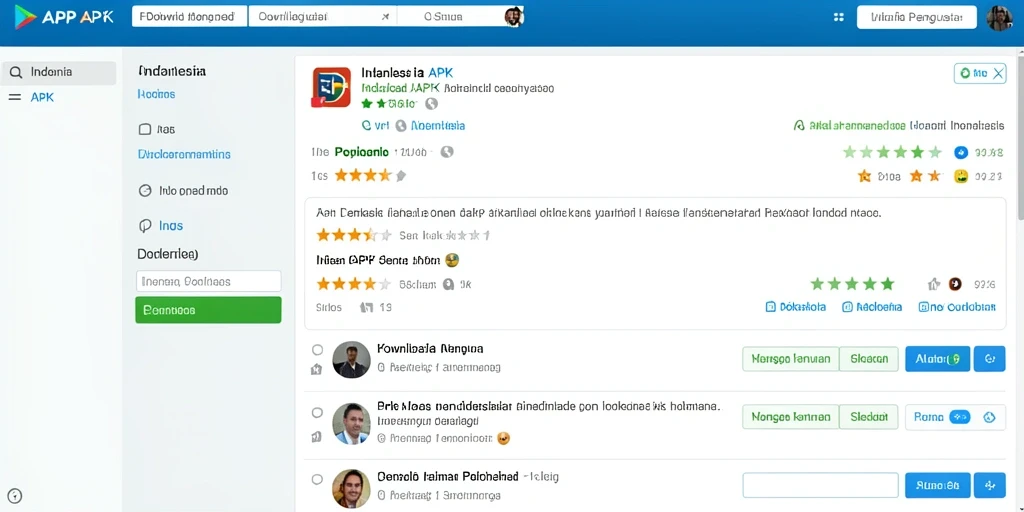Click the Inlaifia Pengusta button in header
1024x512 pixels.
(917, 18)
